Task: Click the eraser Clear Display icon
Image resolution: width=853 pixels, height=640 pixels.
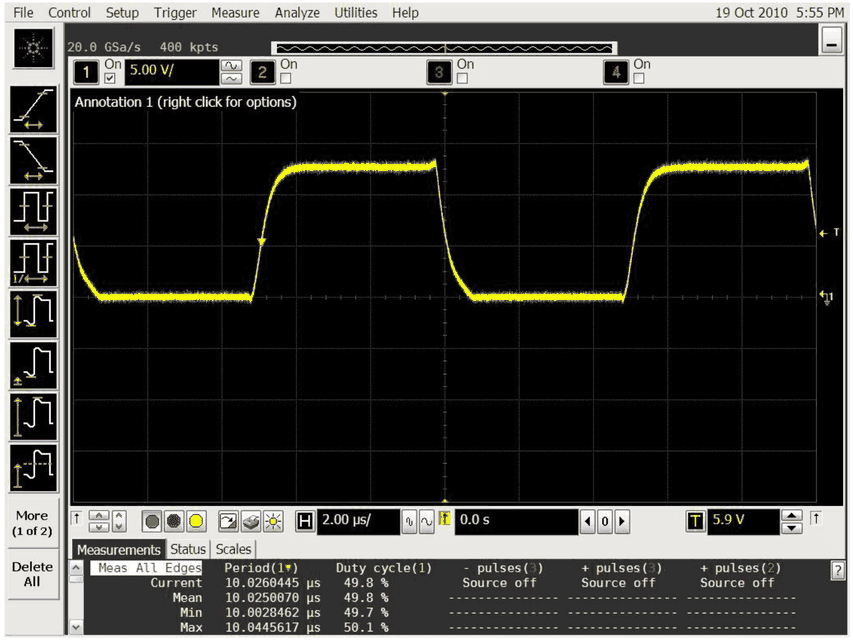Action: pos(251,521)
